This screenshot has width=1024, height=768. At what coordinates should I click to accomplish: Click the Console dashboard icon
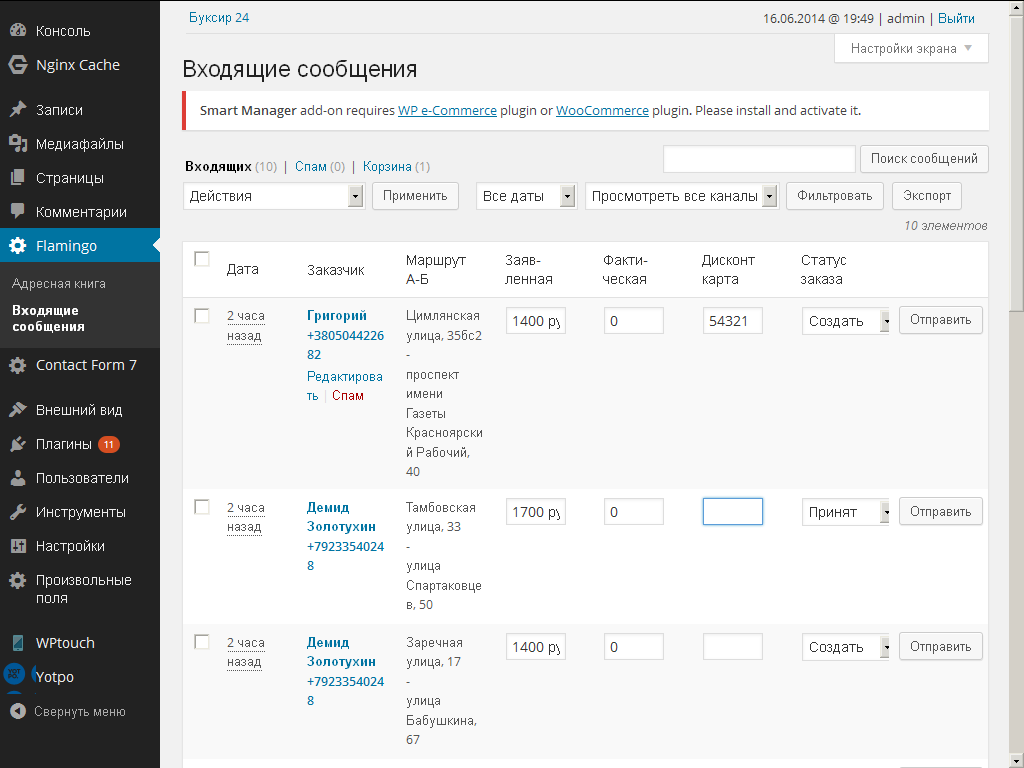(18, 31)
